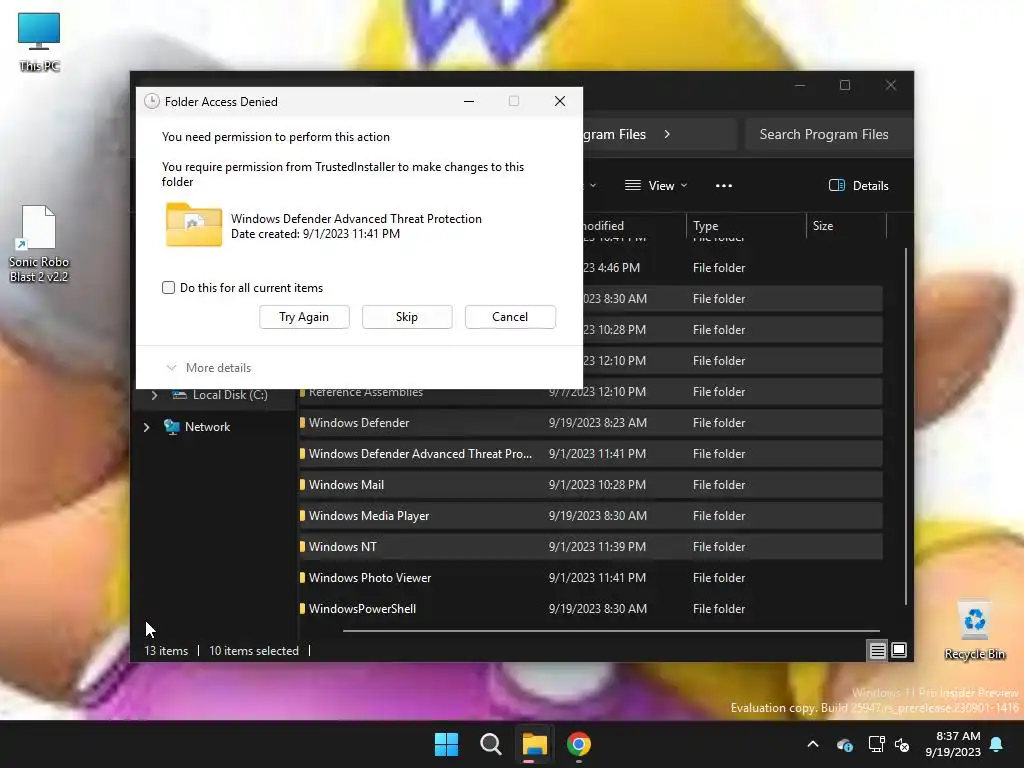The image size is (1024, 768).
Task: Minimize the Folder Access Denied dialog
Action: (469, 101)
